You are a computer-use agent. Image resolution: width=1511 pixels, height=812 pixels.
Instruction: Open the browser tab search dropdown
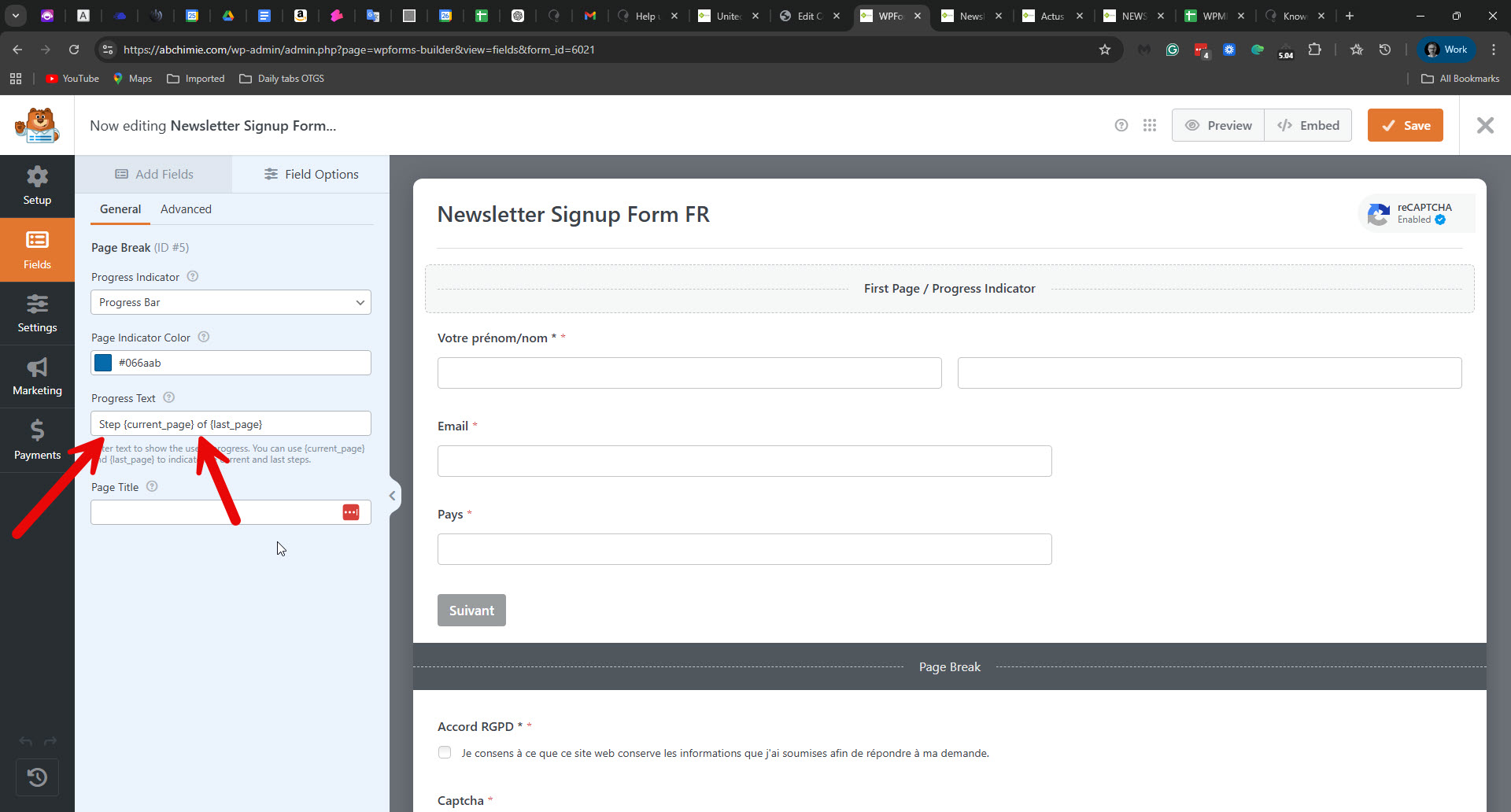(15, 16)
